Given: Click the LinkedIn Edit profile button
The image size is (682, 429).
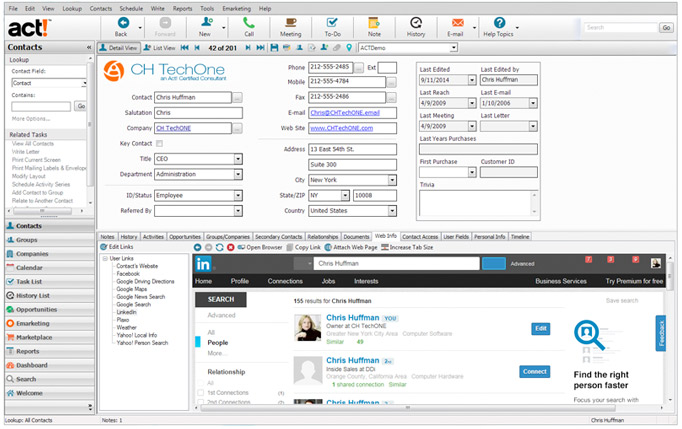Looking at the screenshot, I should [x=541, y=329].
